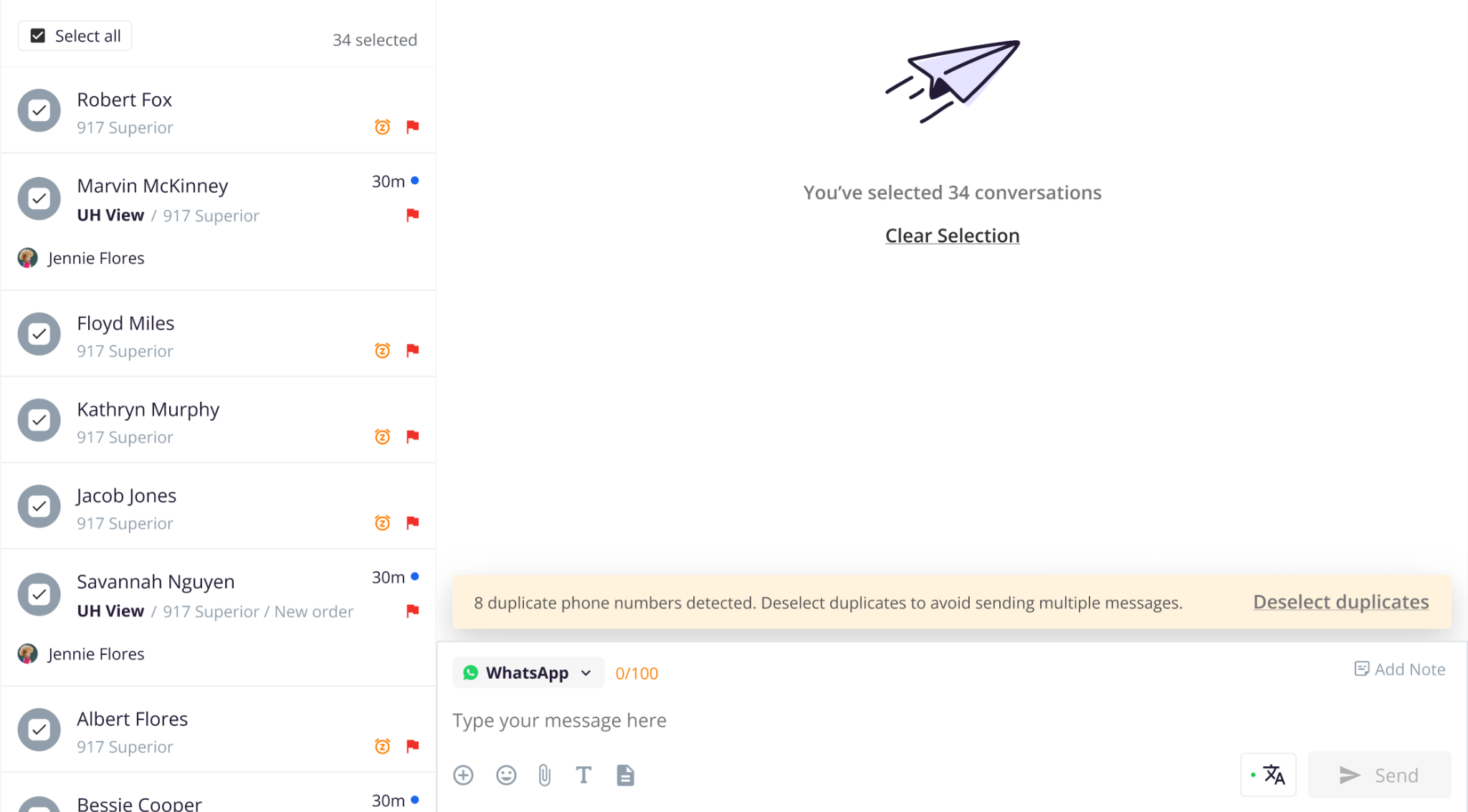Image resolution: width=1468 pixels, height=812 pixels.
Task: Uncheck the Select all checkbox
Action: (x=38, y=36)
